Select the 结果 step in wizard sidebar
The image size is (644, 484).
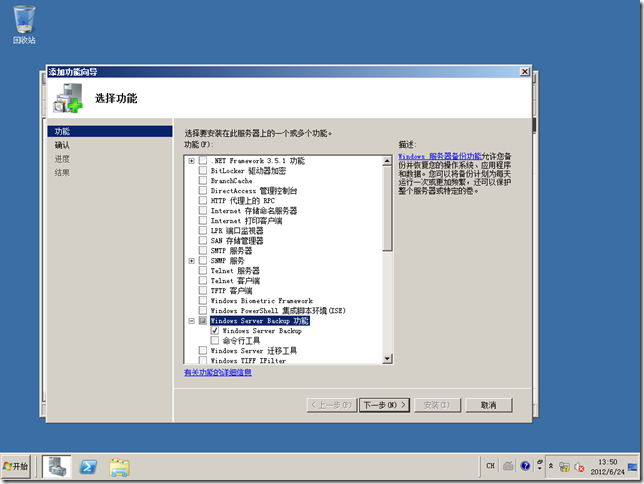click(62, 173)
